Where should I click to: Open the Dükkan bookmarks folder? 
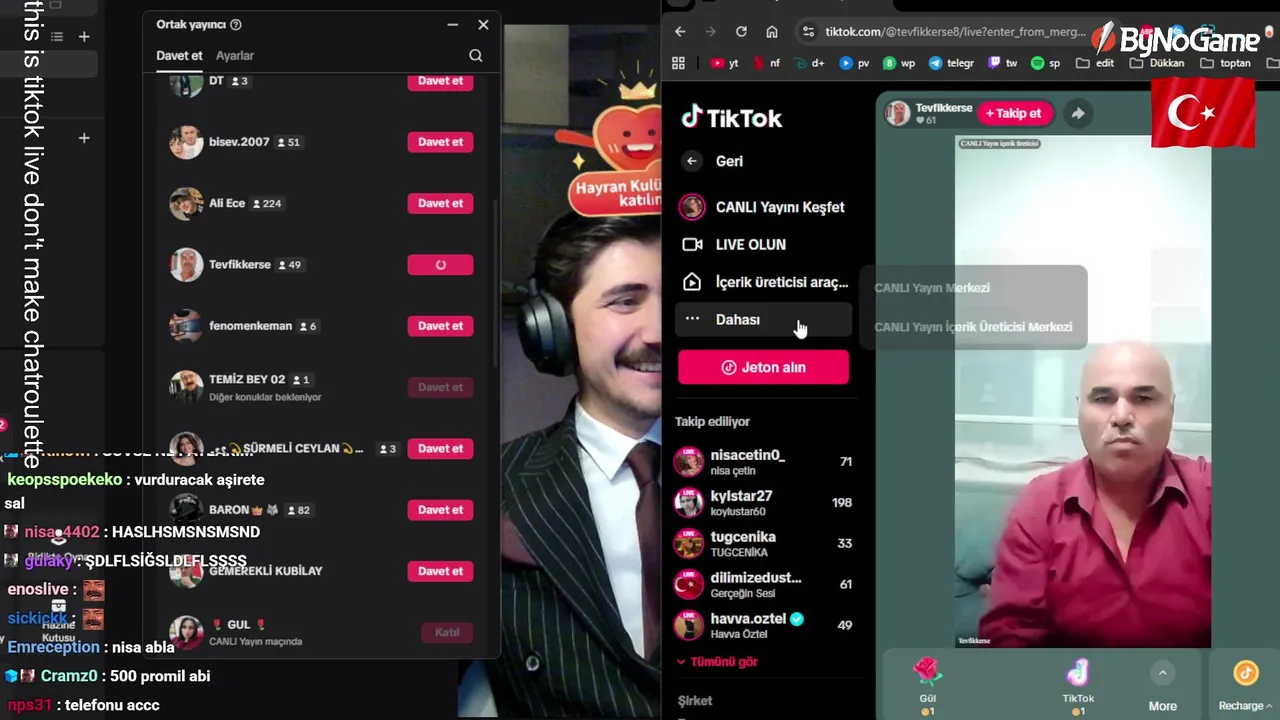[1156, 63]
